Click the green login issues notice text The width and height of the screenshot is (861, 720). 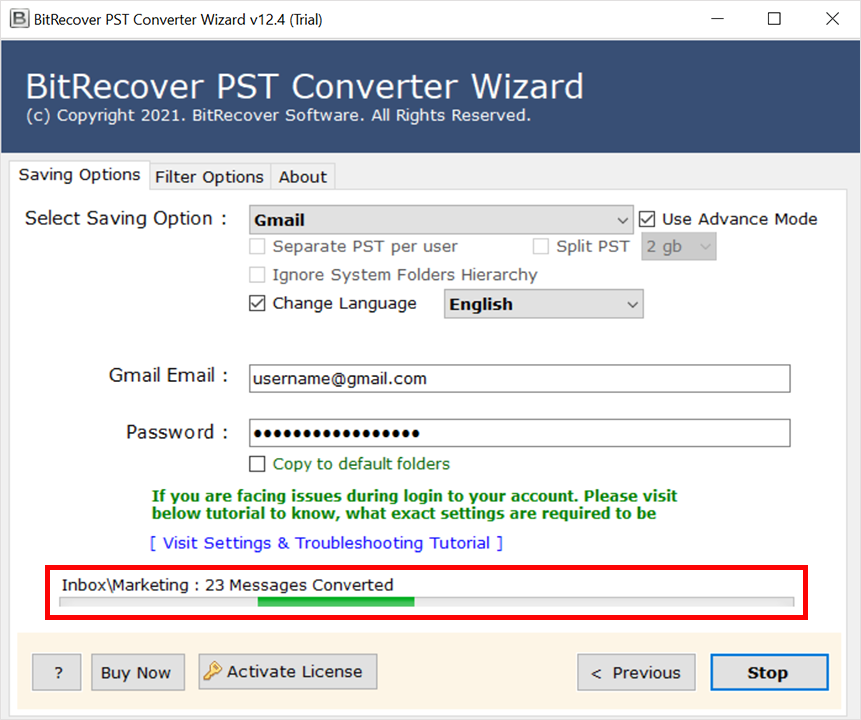pos(415,504)
